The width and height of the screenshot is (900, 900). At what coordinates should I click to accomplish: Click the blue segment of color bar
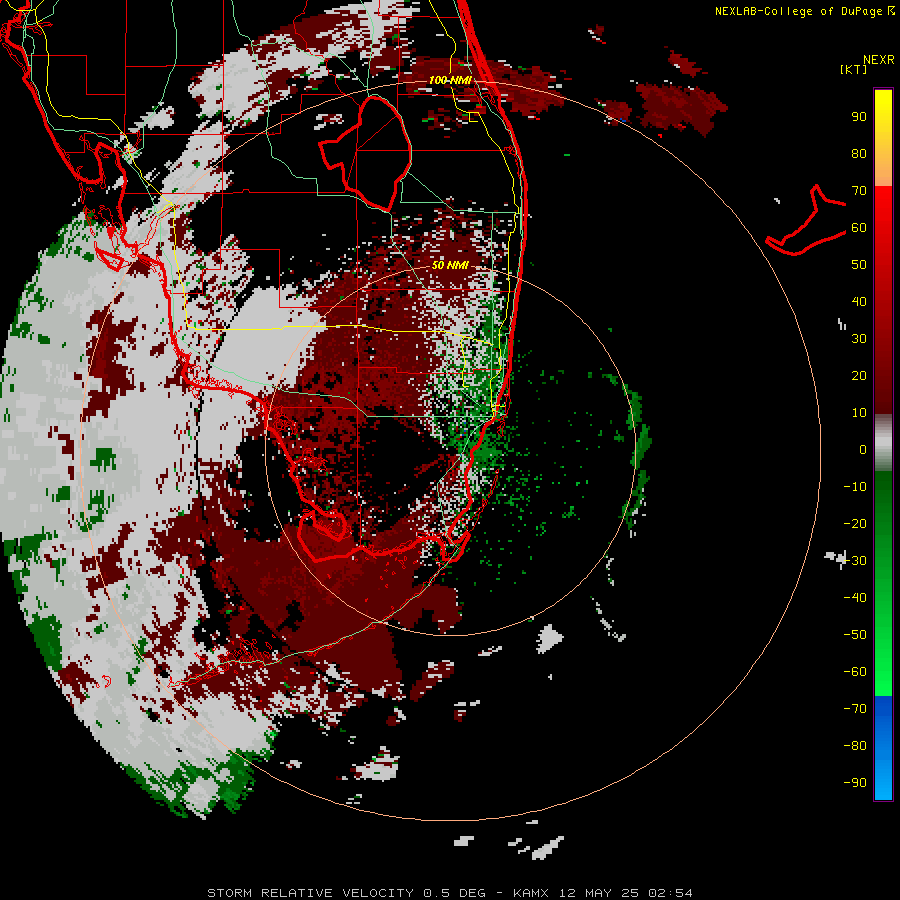(x=883, y=746)
